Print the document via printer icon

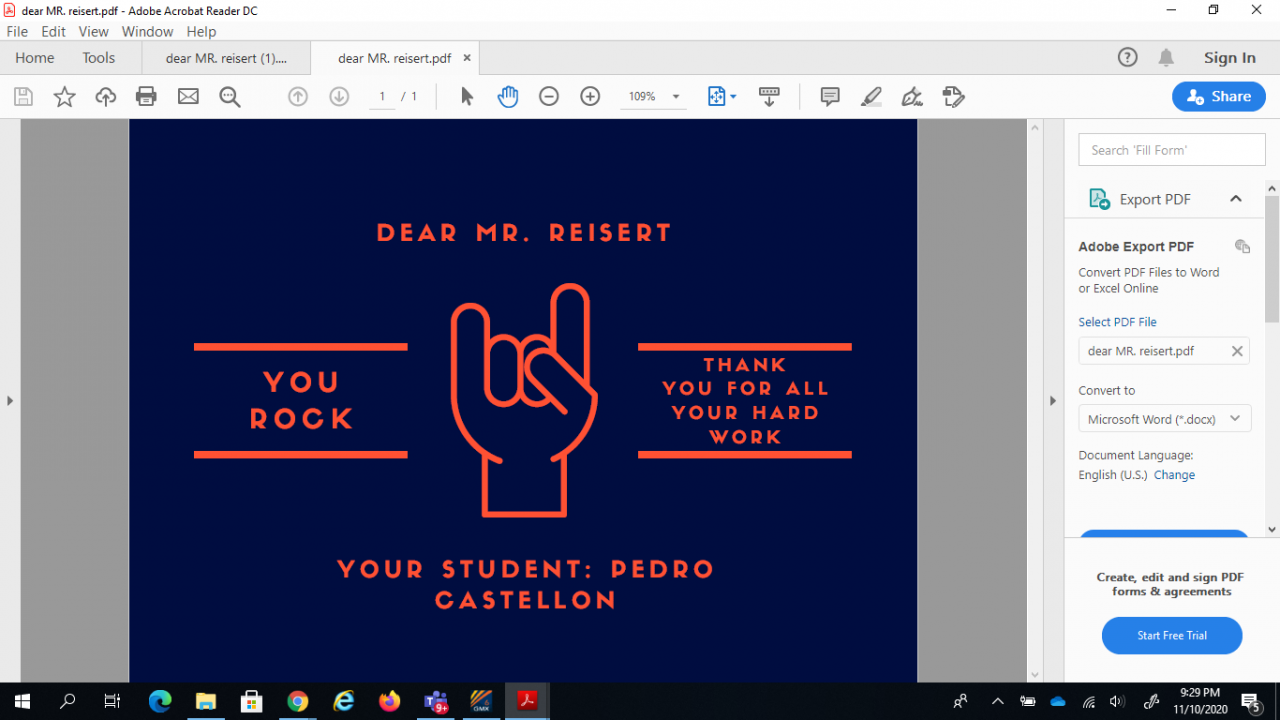tap(147, 97)
